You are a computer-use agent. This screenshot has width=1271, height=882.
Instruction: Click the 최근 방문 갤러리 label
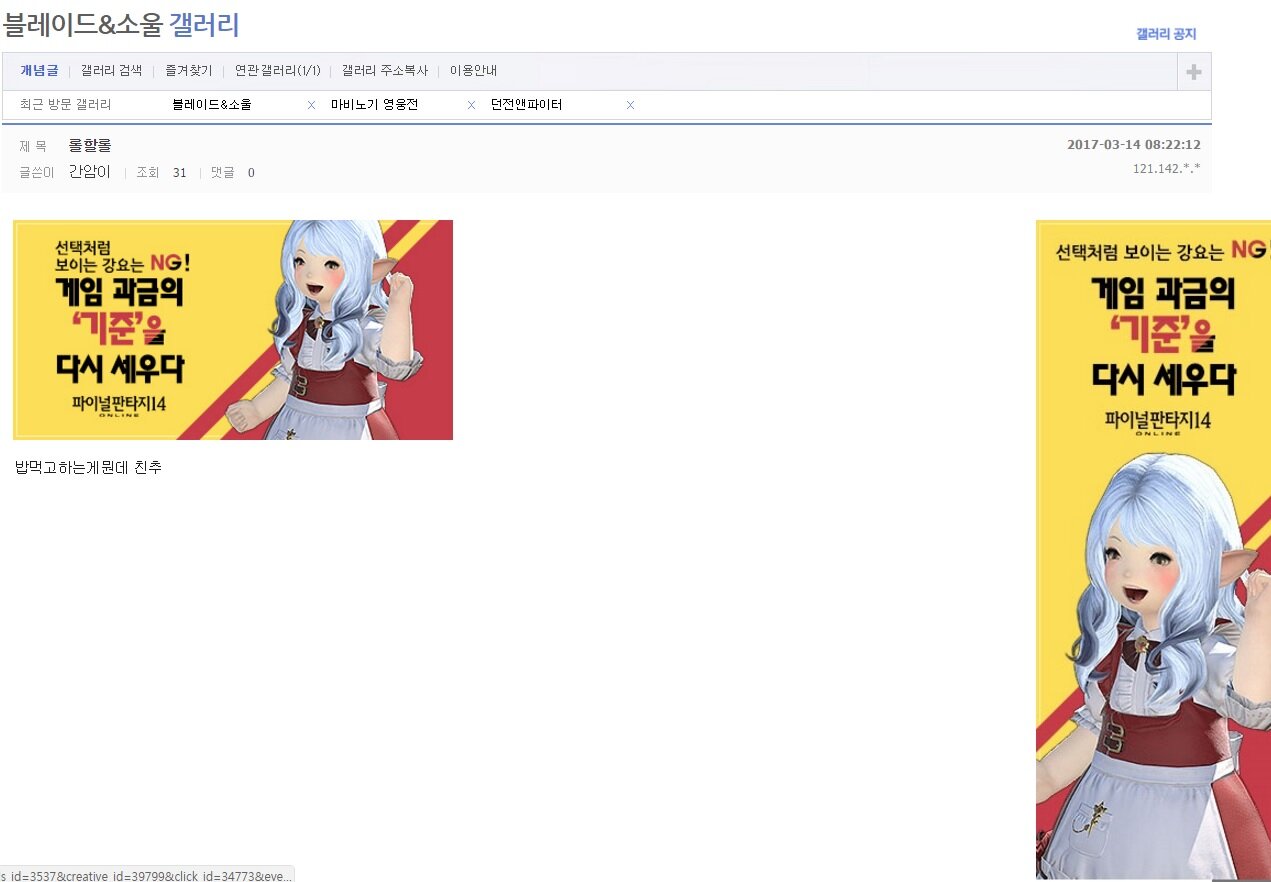(x=65, y=105)
